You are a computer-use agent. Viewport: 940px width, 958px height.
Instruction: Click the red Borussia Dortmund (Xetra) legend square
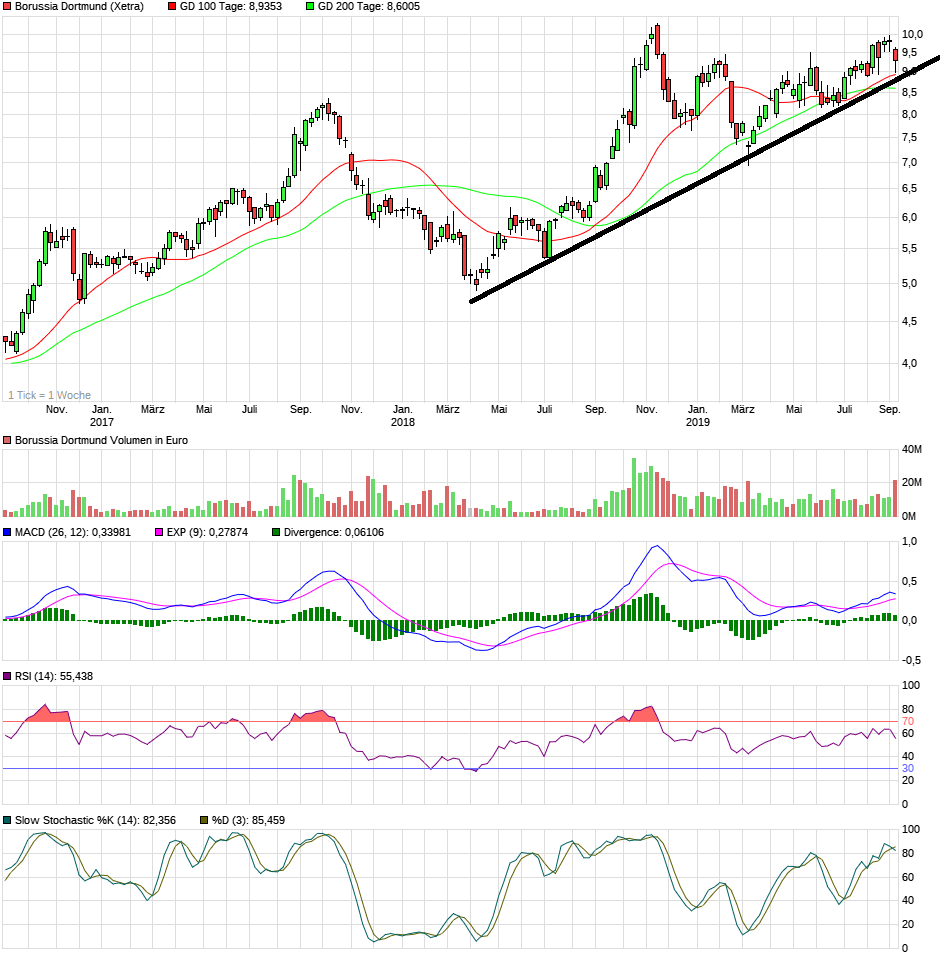click(7, 7)
